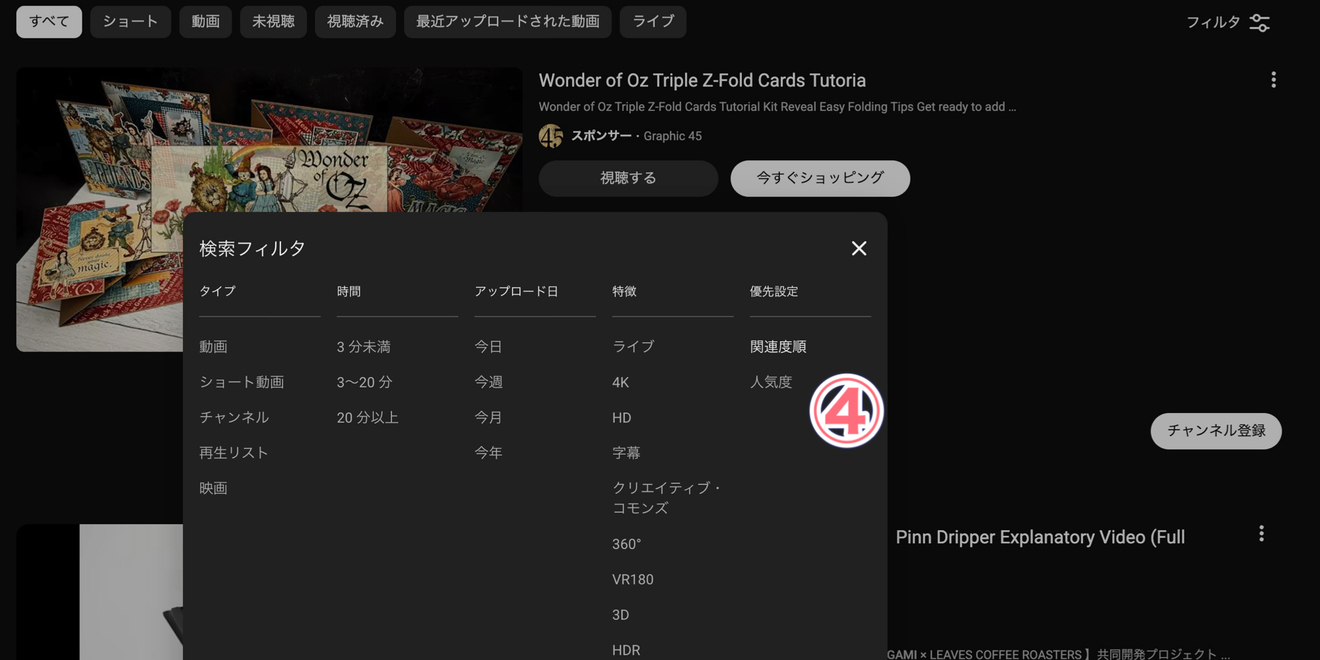
Task: Filter by type 動画 in the dialog
Action: (x=213, y=347)
